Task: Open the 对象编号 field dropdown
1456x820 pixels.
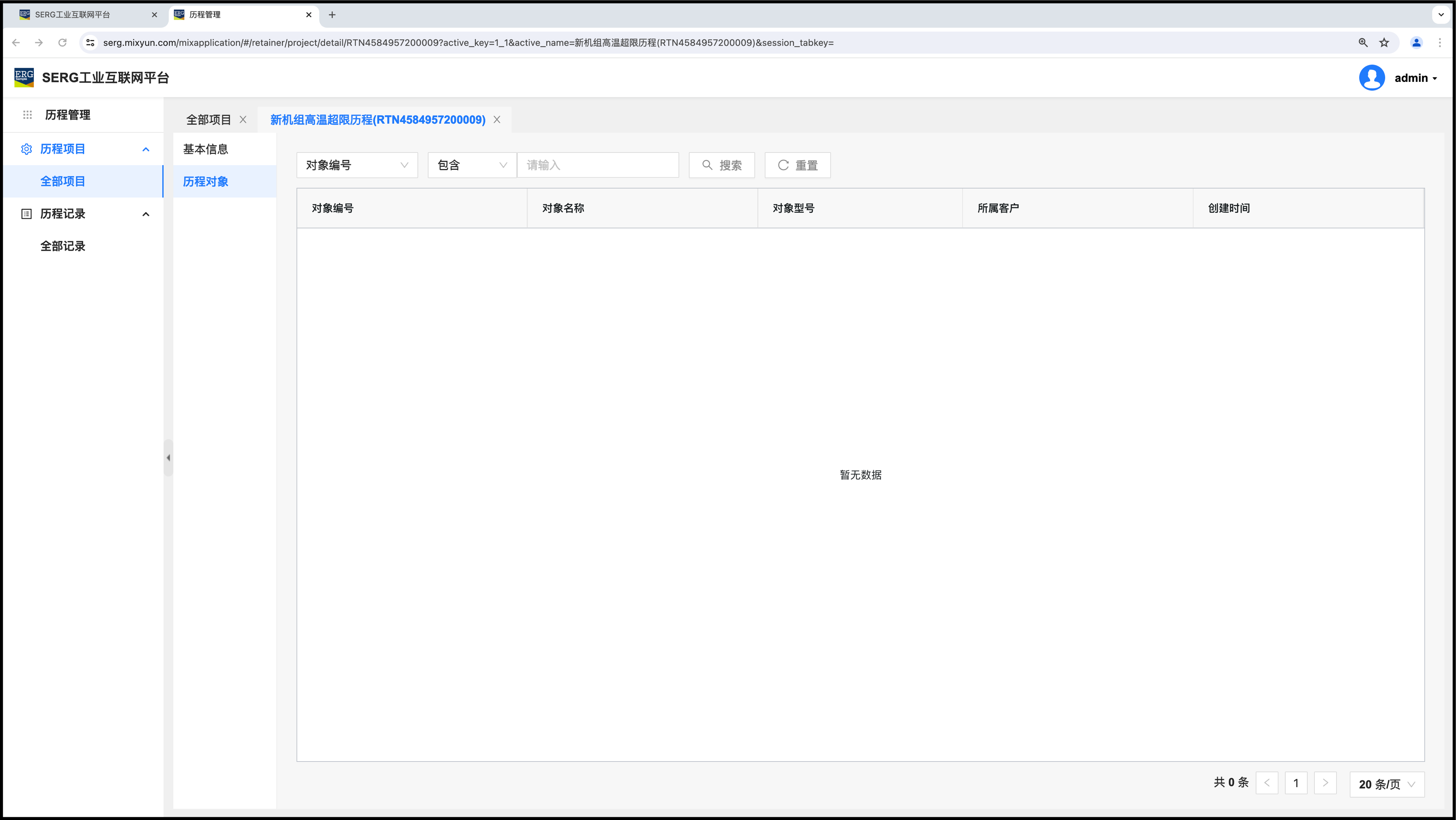Action: click(357, 165)
